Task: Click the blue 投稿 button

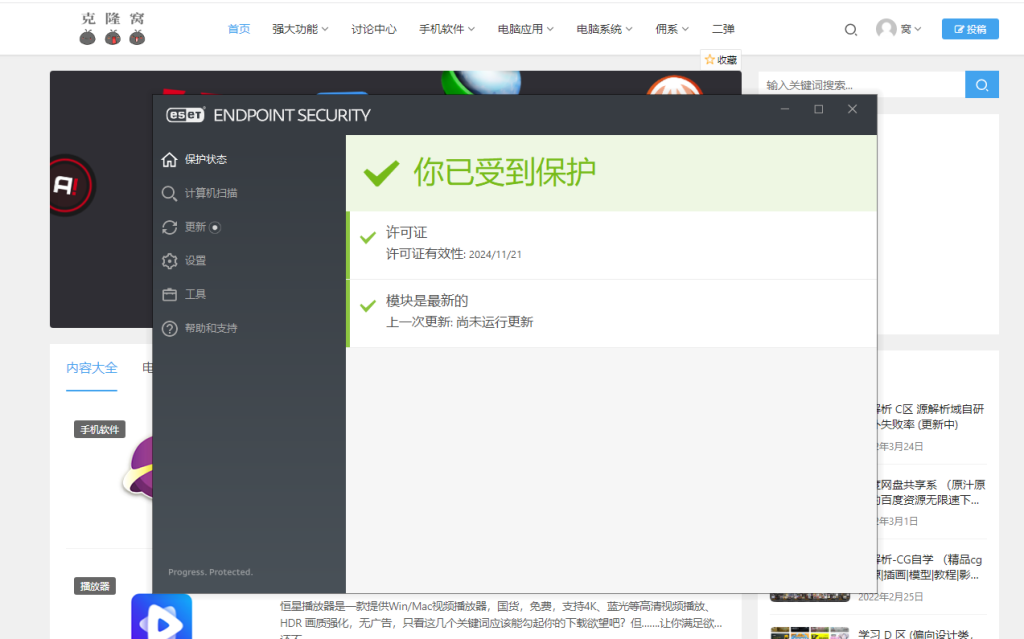Action: click(970, 29)
